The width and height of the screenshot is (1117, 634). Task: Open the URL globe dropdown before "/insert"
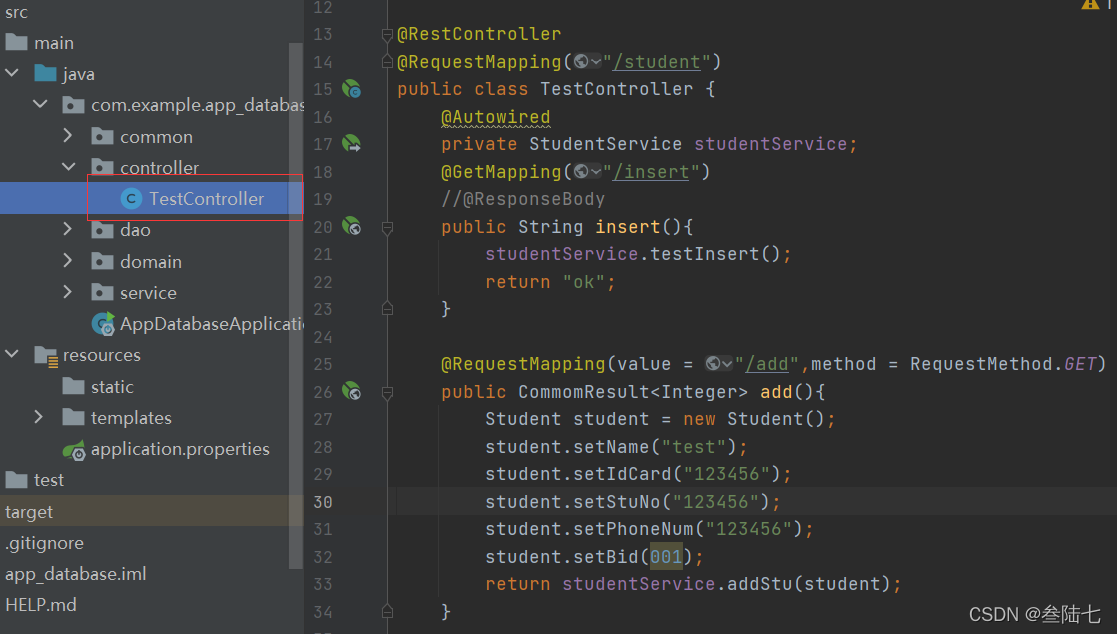pos(588,172)
